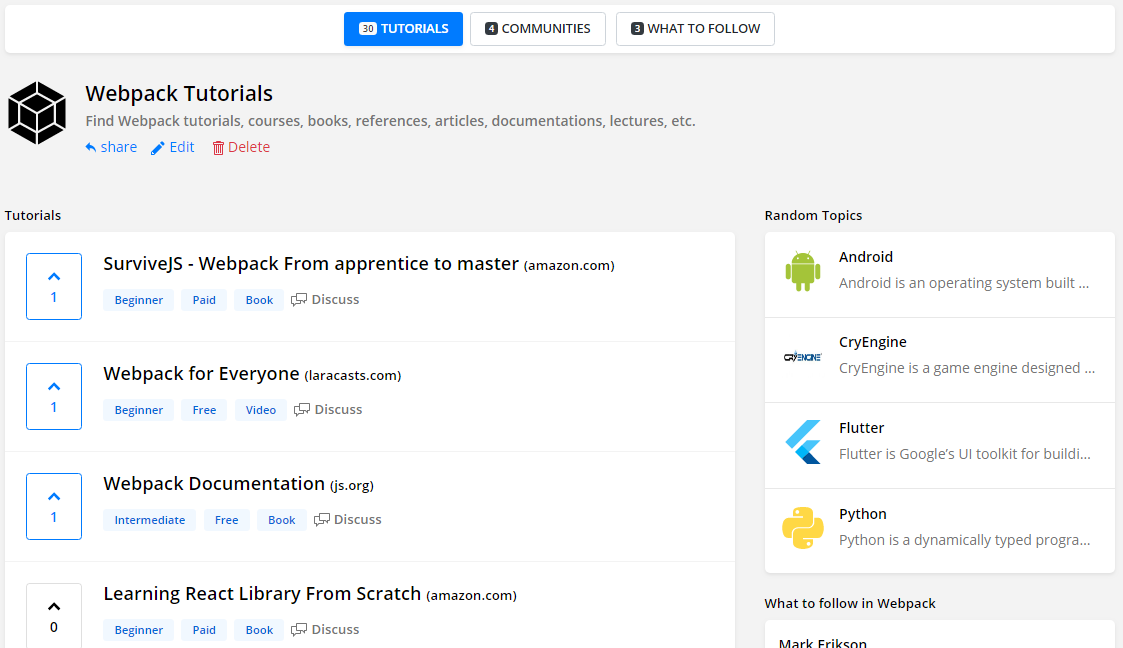The width and height of the screenshot is (1123, 648).
Task: Click the Flutter logo icon
Action: click(803, 442)
